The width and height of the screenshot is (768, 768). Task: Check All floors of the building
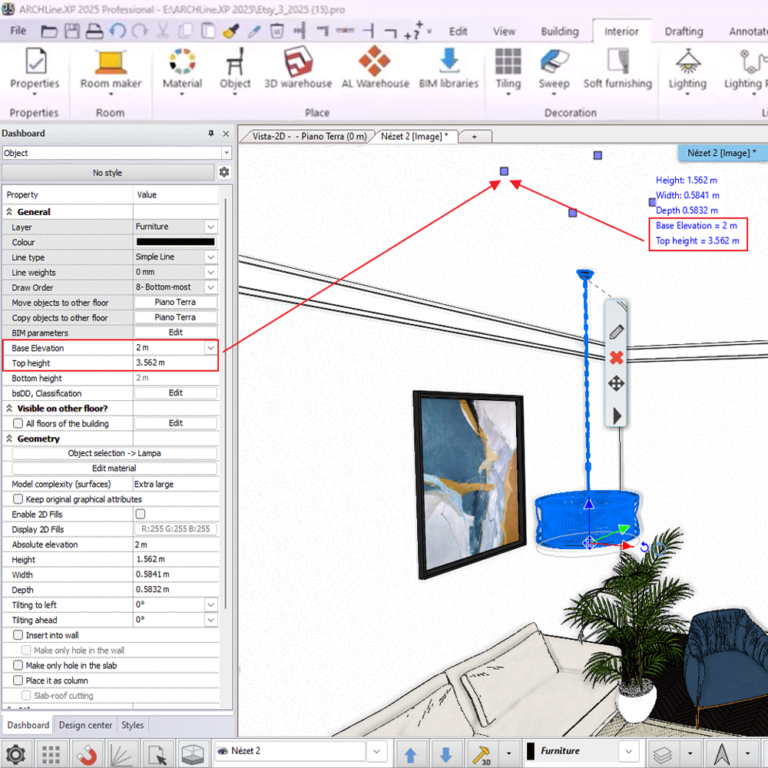point(18,423)
